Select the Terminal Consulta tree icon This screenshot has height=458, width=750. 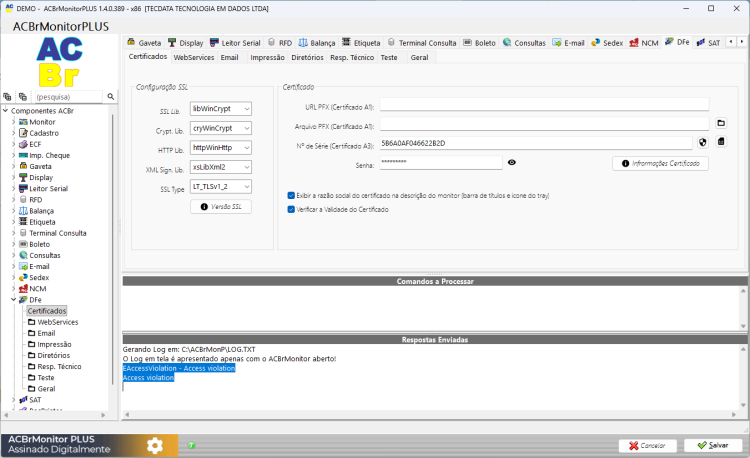[23, 233]
